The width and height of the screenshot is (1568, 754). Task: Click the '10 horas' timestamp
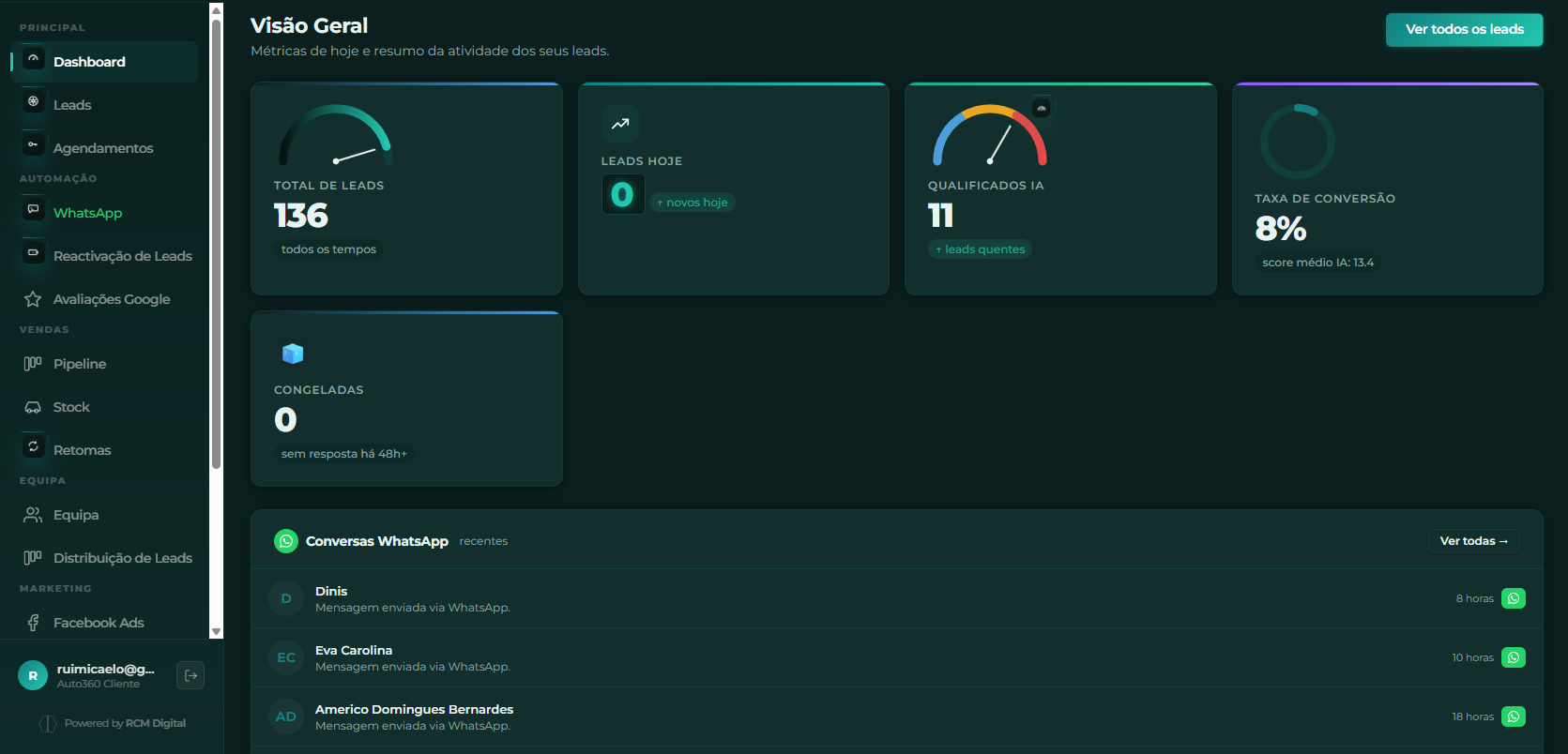click(1472, 657)
